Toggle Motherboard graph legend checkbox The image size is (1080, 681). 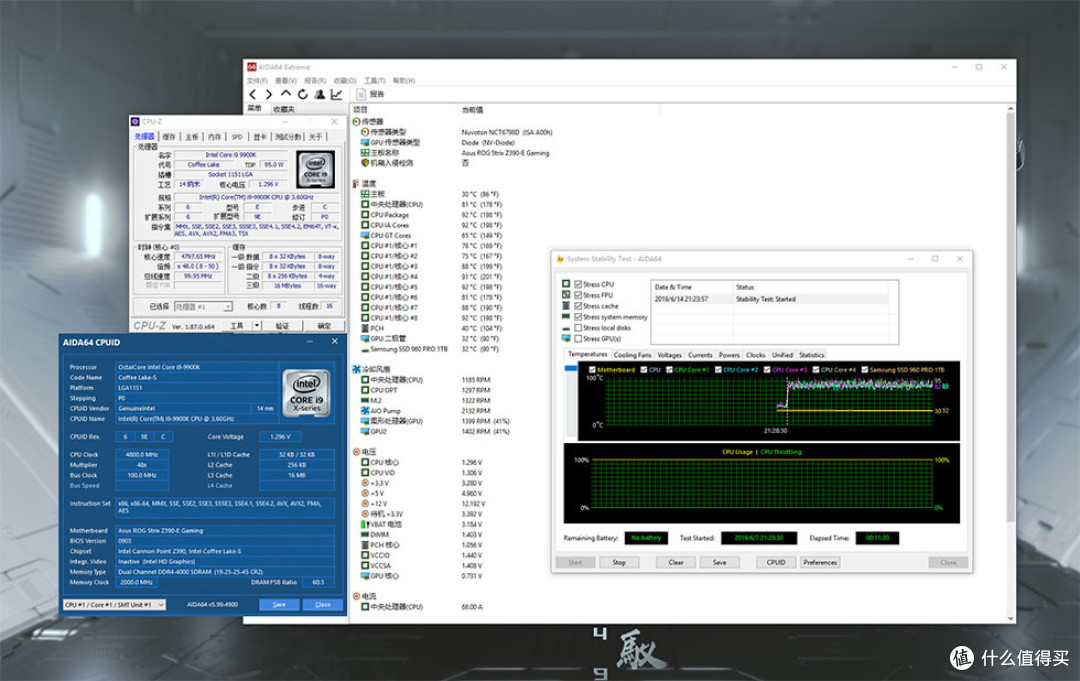click(x=592, y=370)
